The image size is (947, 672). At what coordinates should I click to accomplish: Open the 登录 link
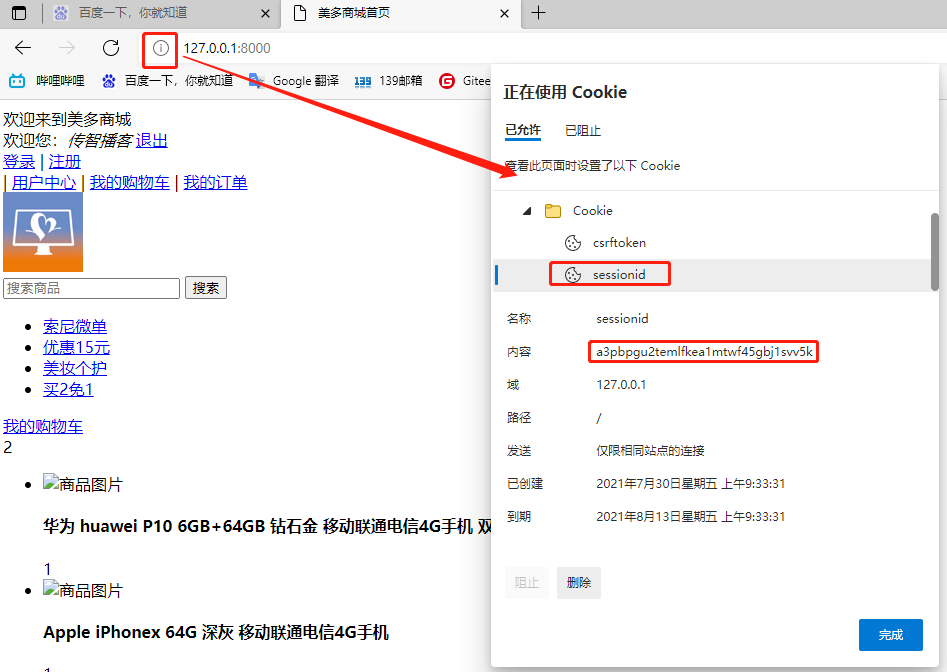(x=19, y=162)
